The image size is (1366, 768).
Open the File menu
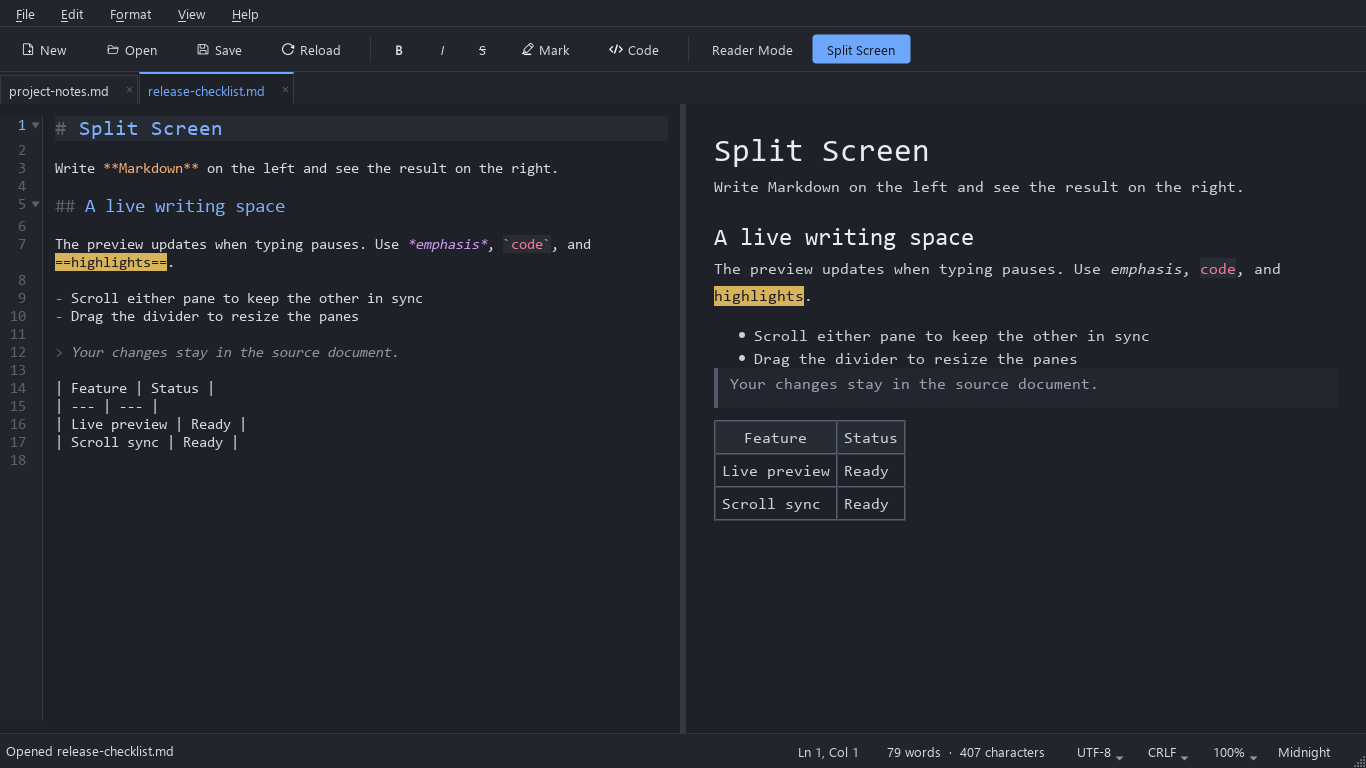click(25, 14)
